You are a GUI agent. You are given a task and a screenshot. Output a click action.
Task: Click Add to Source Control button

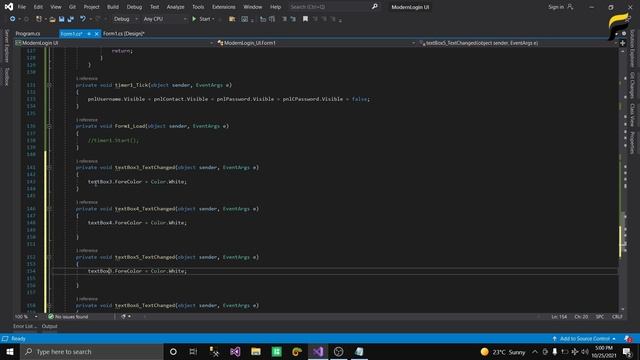pos(584,338)
